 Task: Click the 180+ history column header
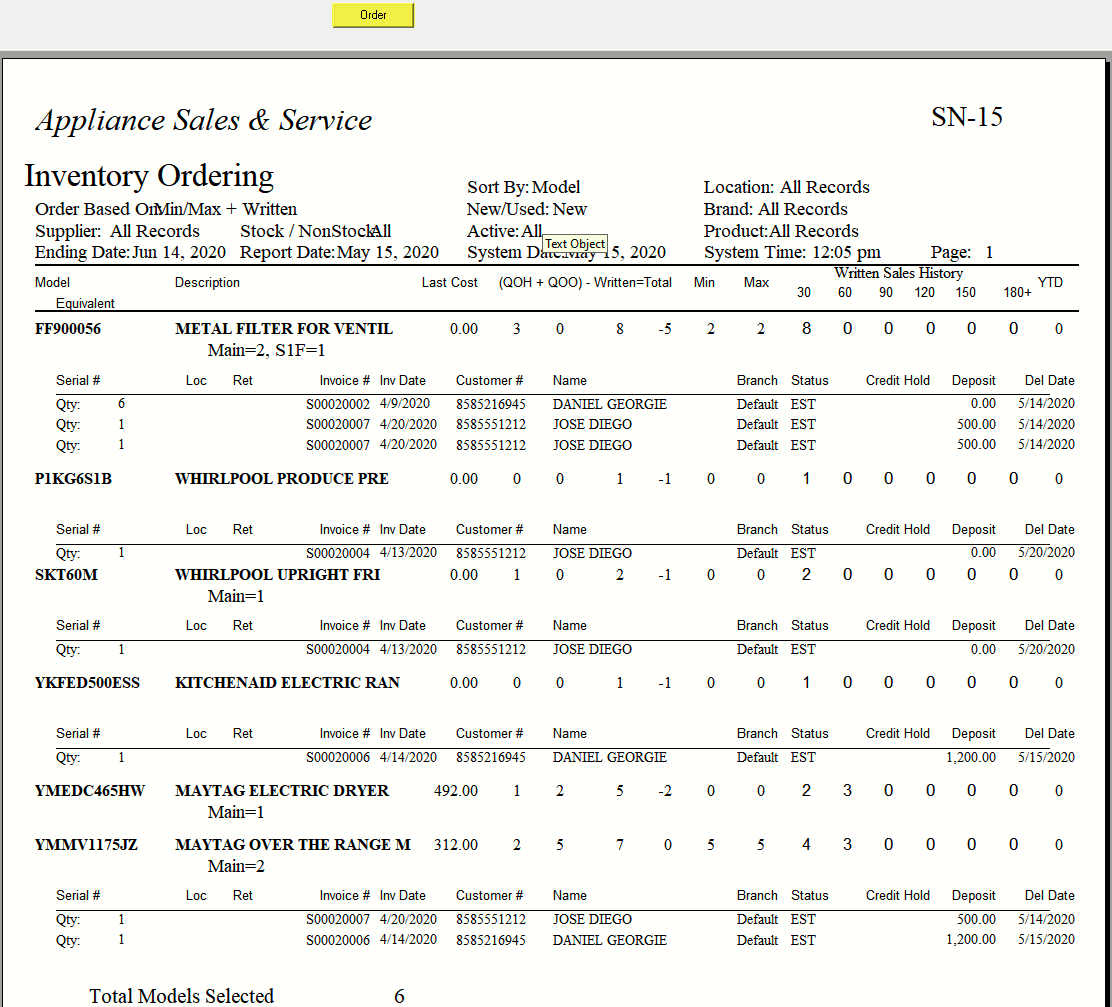1017,292
